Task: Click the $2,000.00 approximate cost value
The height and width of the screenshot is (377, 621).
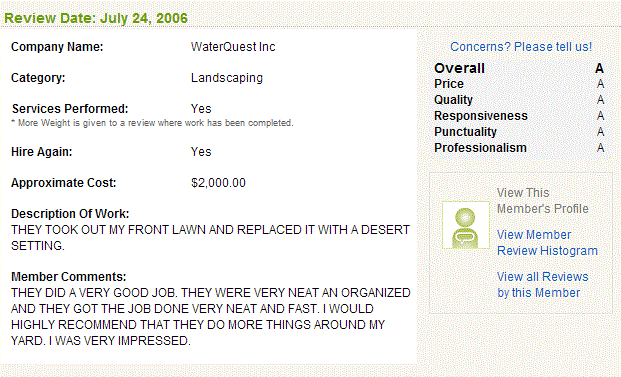Action: [218, 183]
